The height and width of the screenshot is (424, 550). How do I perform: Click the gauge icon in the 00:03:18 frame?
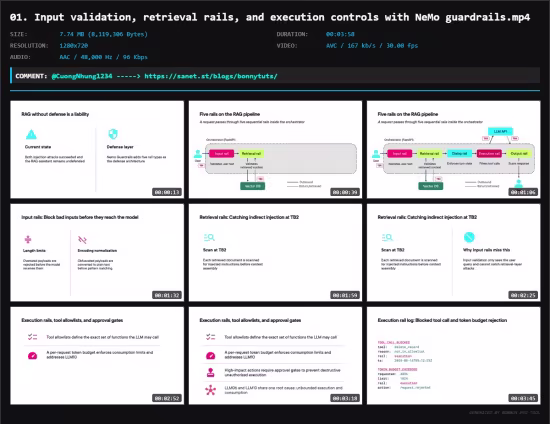pyautogui.click(x=210, y=356)
